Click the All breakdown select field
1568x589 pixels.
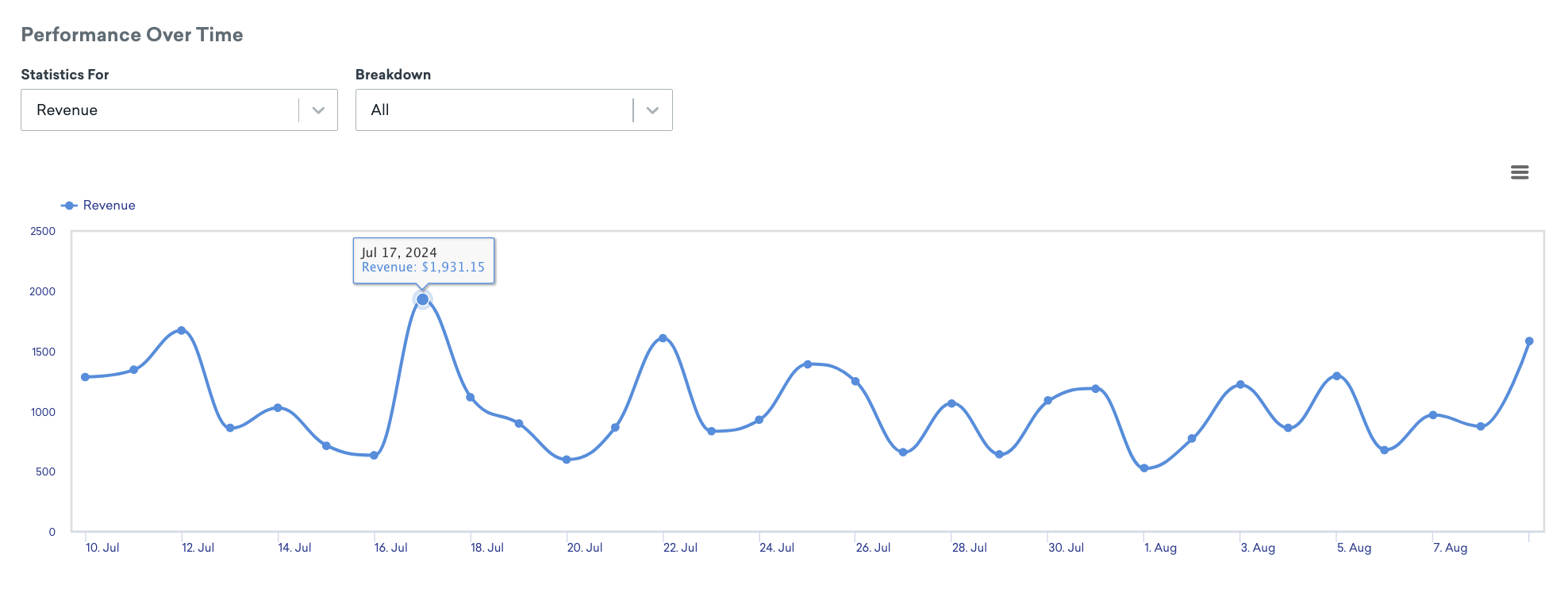[x=514, y=110]
